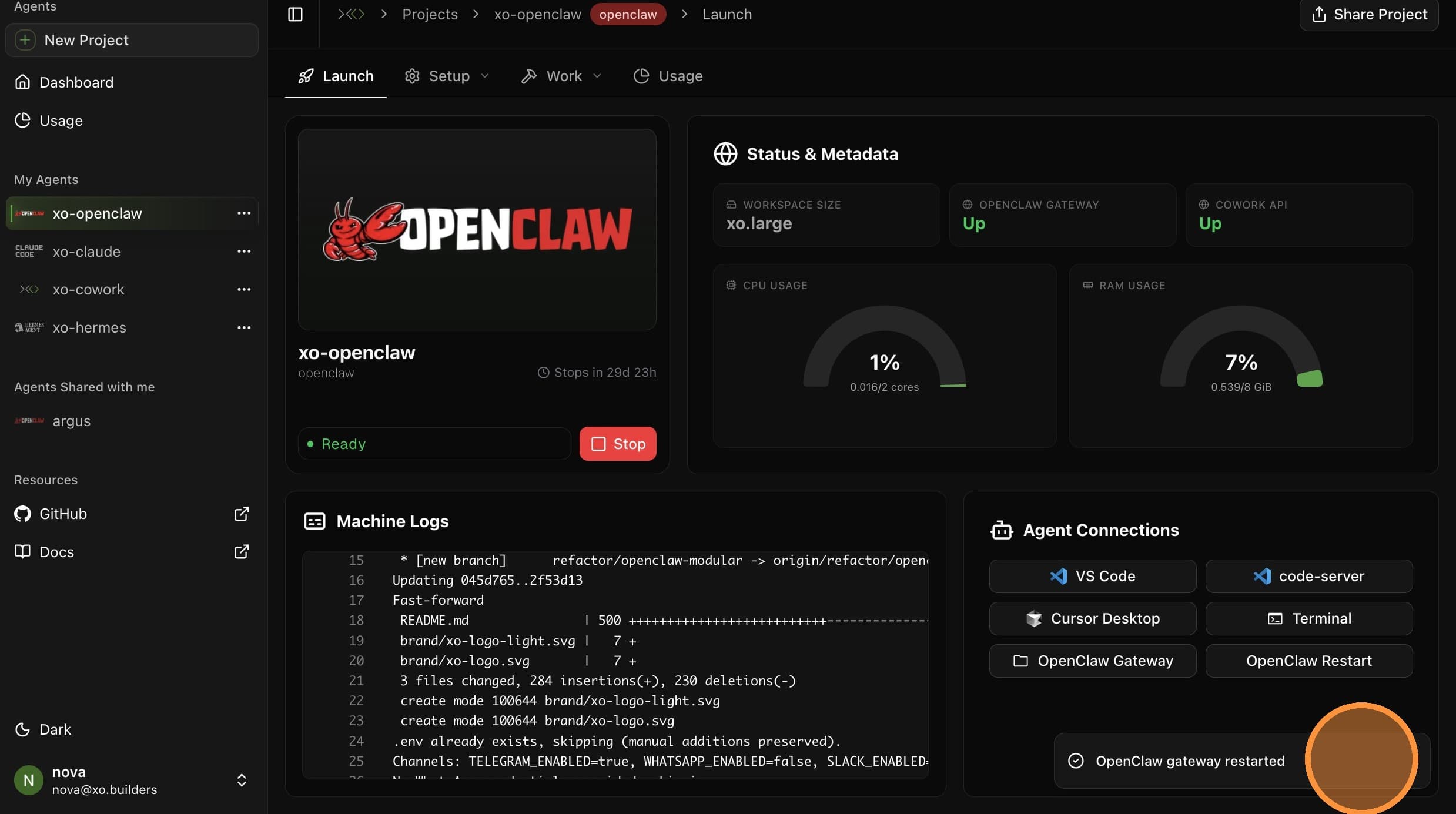Viewport: 1456px width, 814px height.
Task: Stop the xo-openclaw agent
Action: 618,444
